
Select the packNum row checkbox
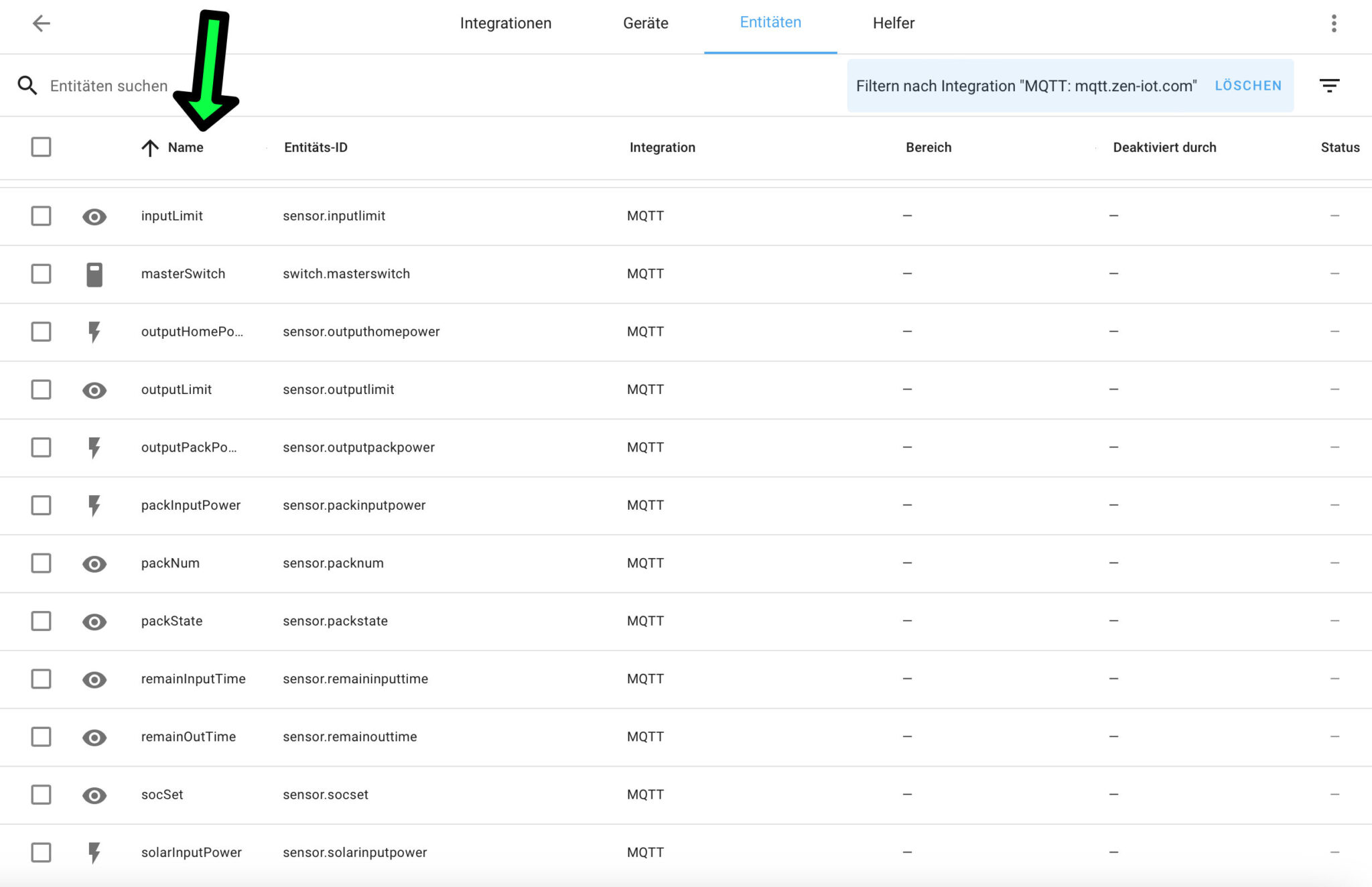coord(41,563)
